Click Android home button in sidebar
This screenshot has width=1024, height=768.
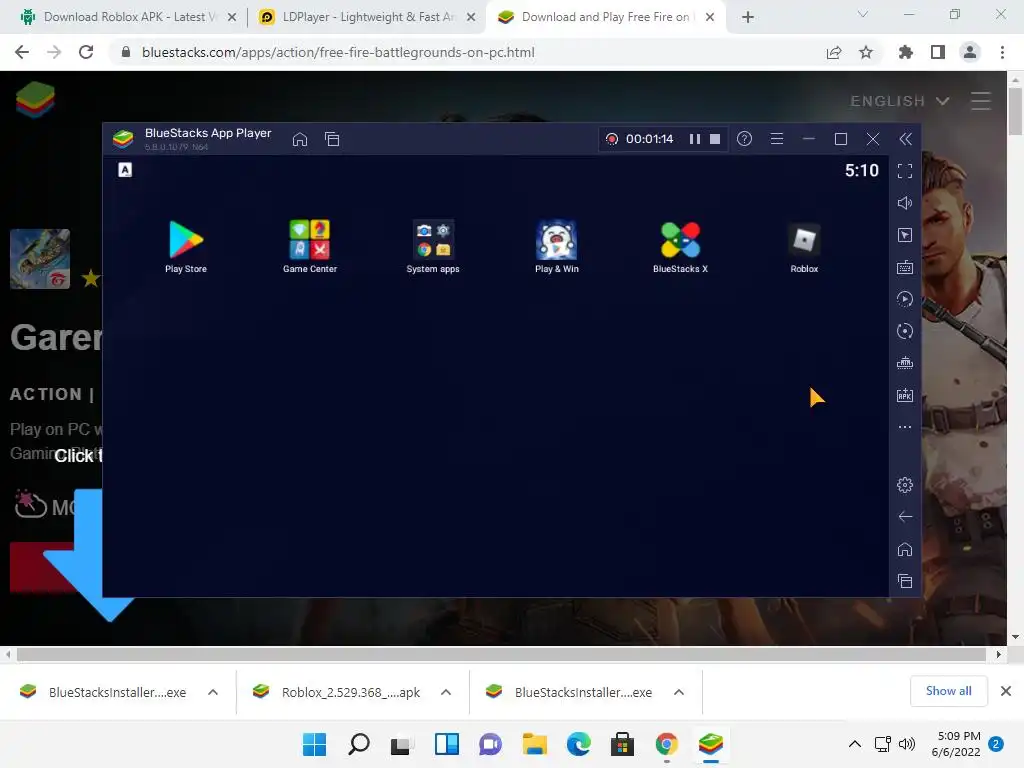(904, 549)
